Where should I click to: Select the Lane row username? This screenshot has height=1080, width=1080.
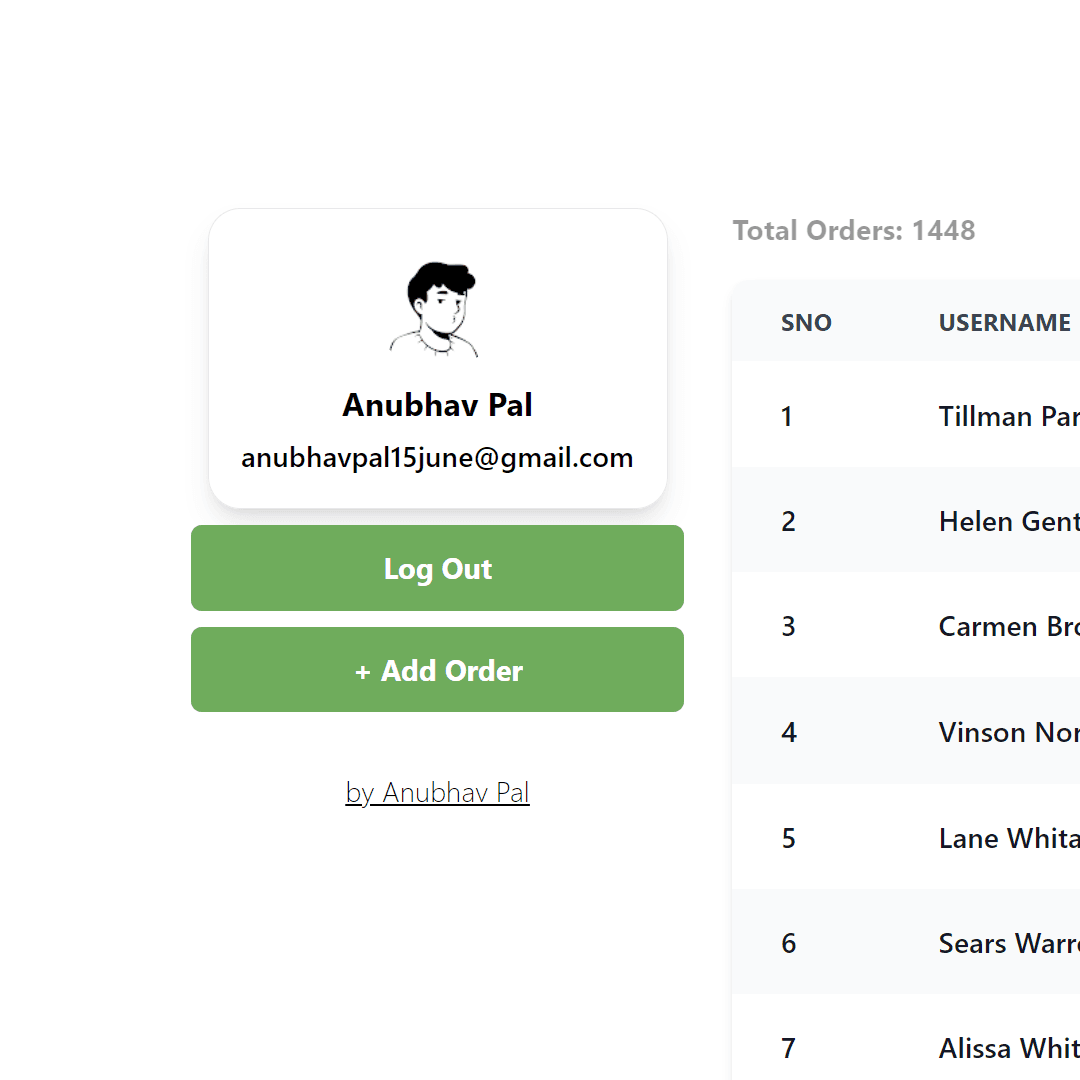pyautogui.click(x=1009, y=838)
